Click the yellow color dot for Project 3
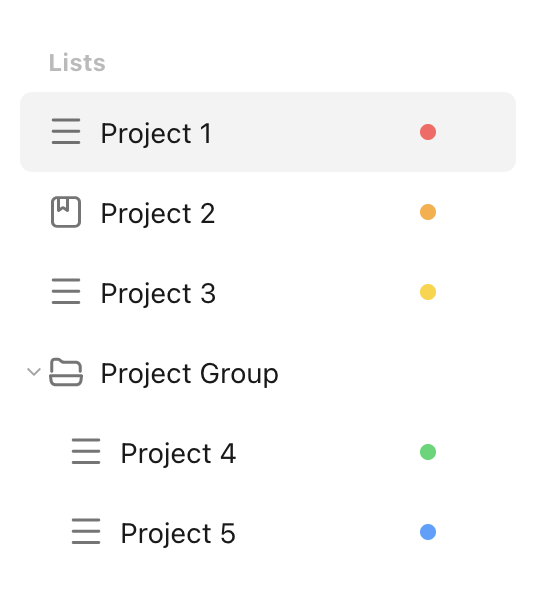Screen dimensions: 536x599 point(428,292)
